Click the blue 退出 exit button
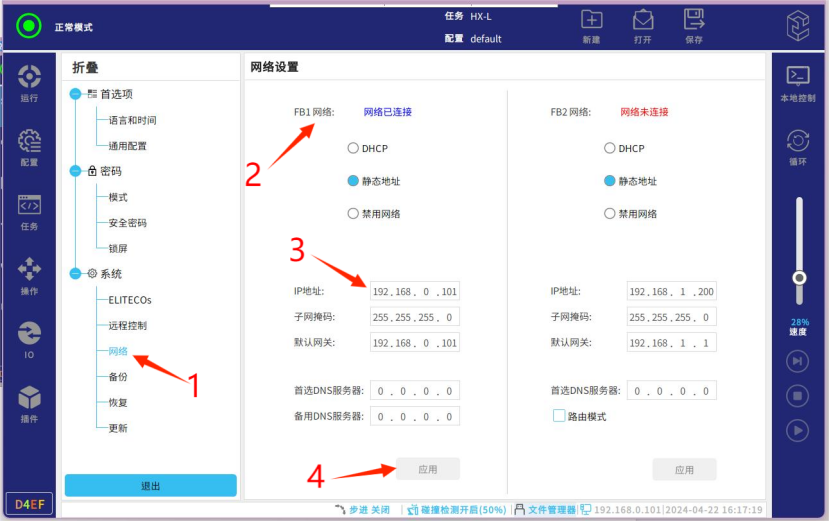 click(150, 486)
